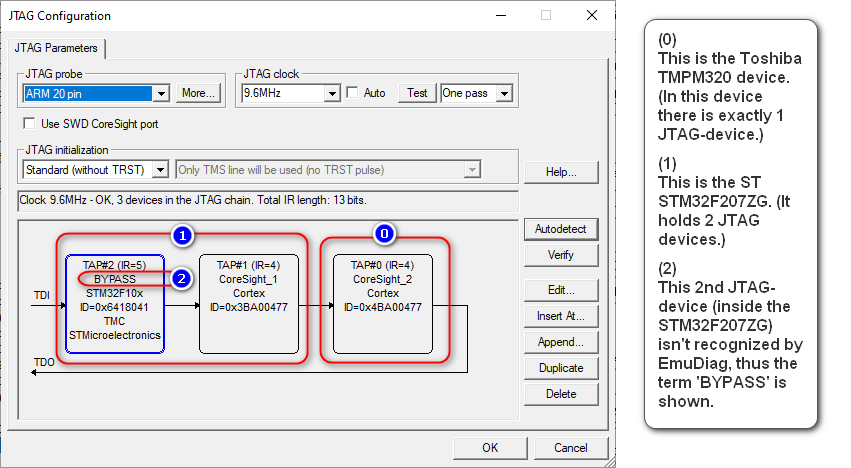Image resolution: width=851 pixels, height=468 pixels.
Task: Open the One pass dropdown
Action: pos(504,93)
